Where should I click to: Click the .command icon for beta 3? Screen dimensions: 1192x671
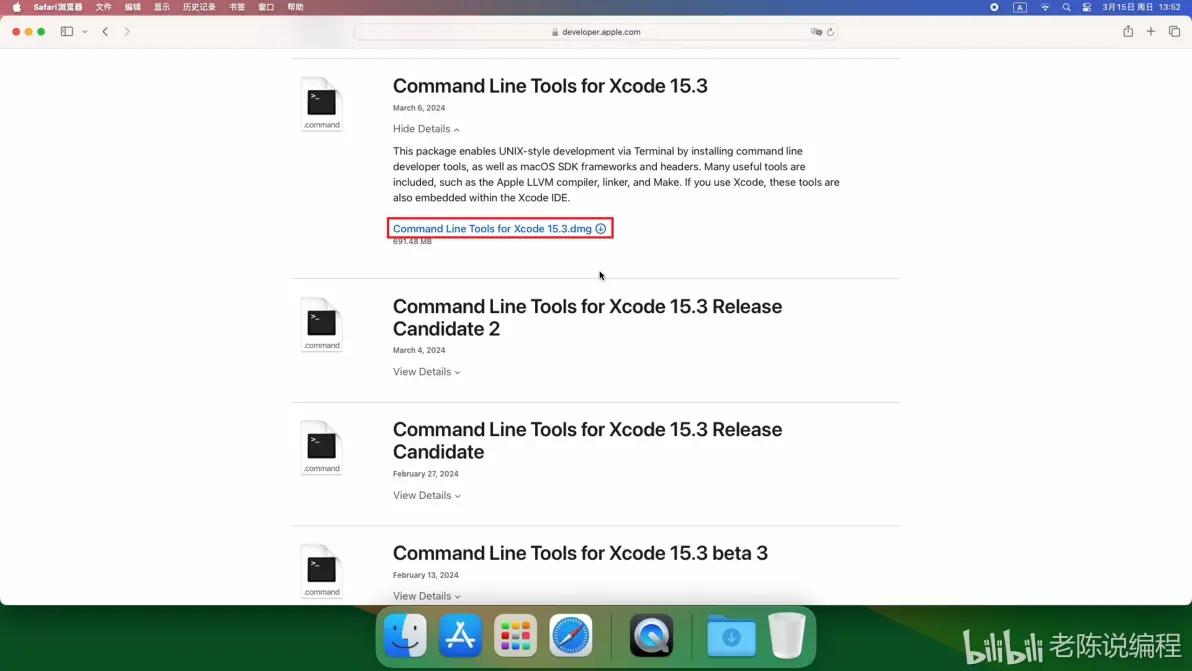pyautogui.click(x=322, y=571)
